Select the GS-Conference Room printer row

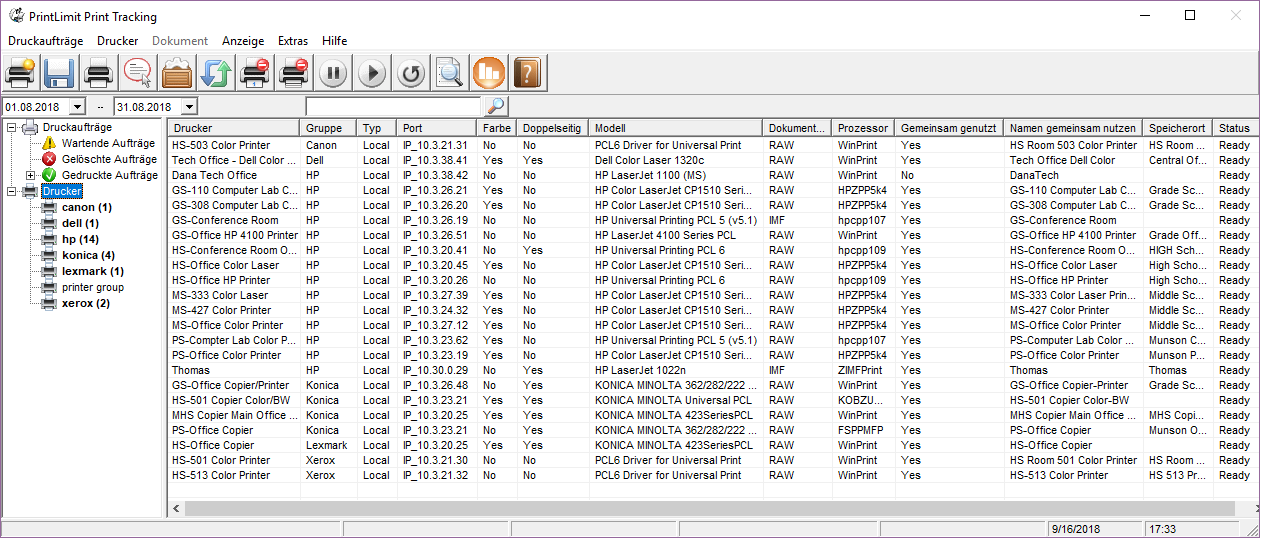tap(712, 220)
